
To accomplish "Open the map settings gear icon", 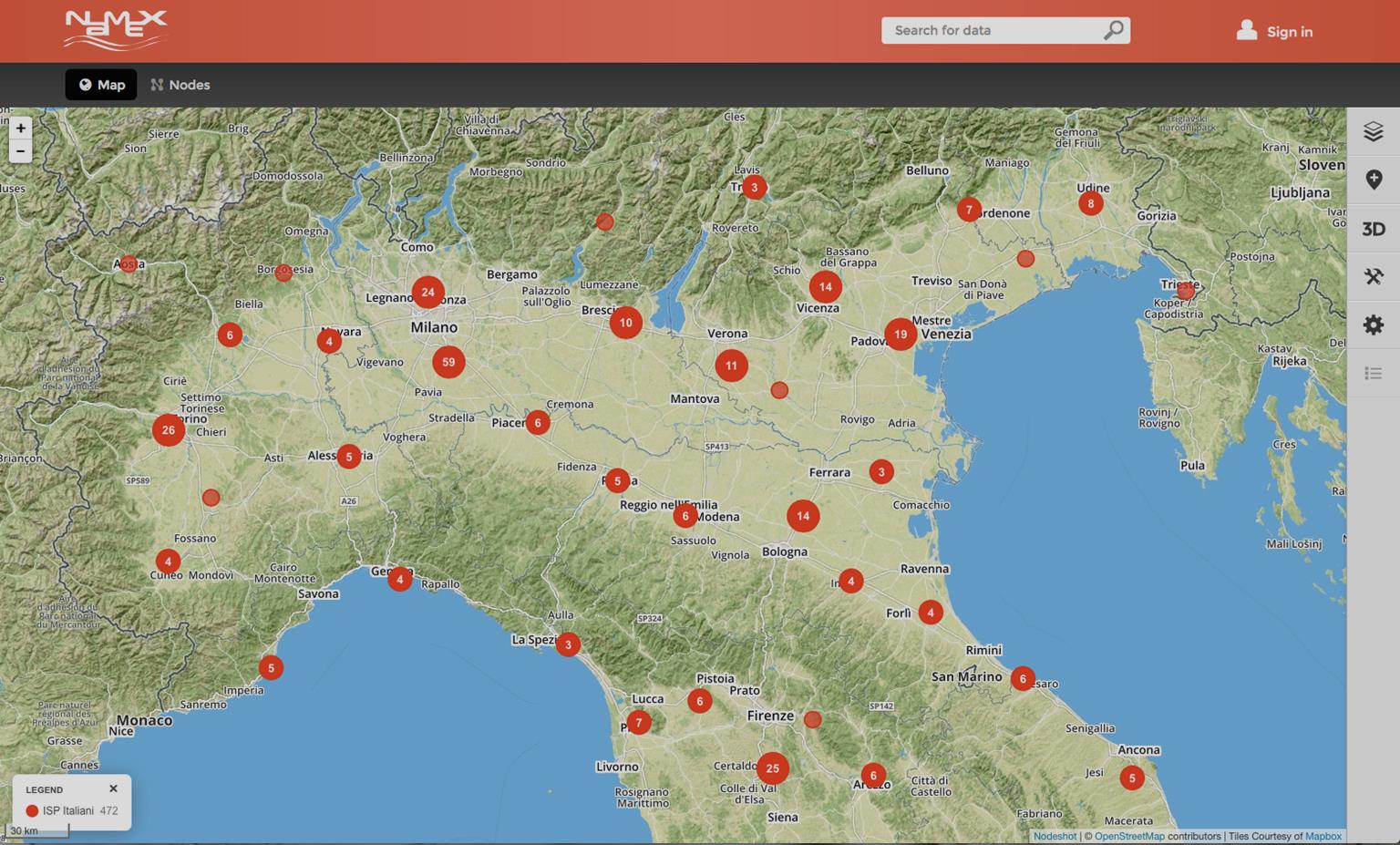I will [1374, 325].
